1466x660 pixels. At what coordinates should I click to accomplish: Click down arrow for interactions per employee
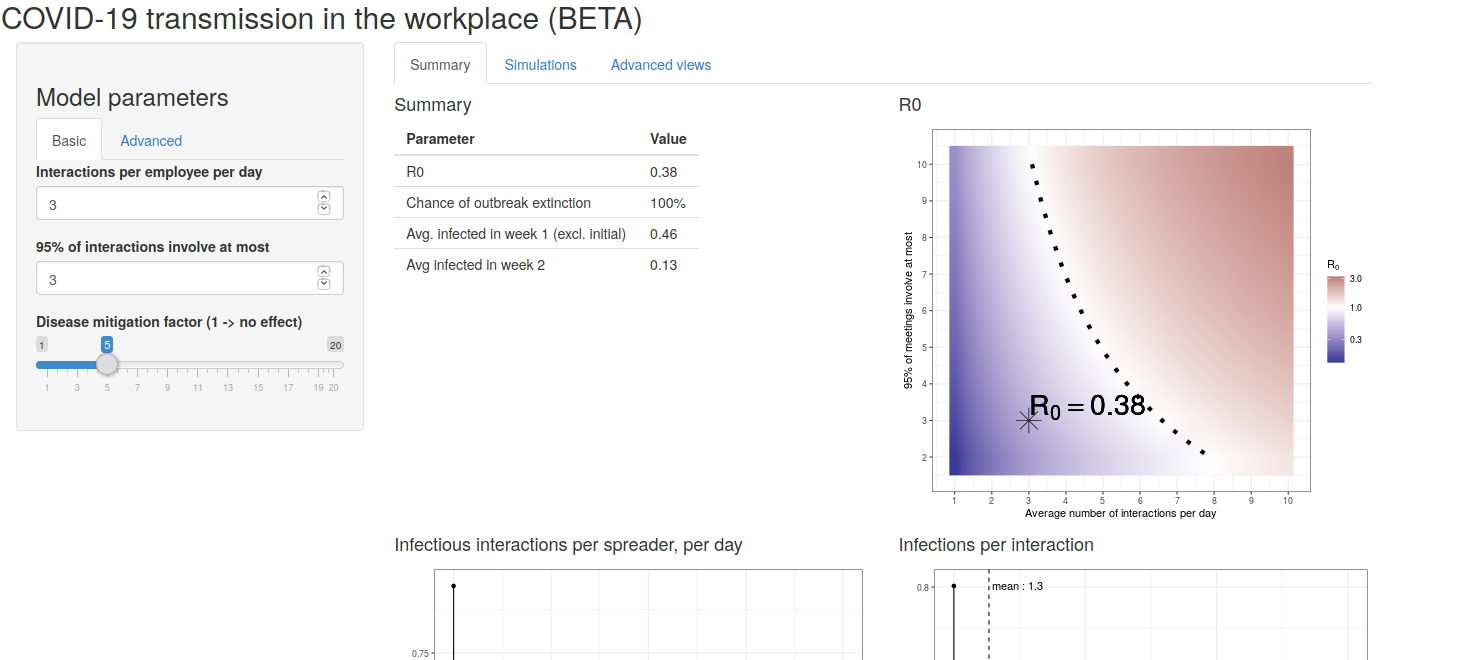point(323,209)
